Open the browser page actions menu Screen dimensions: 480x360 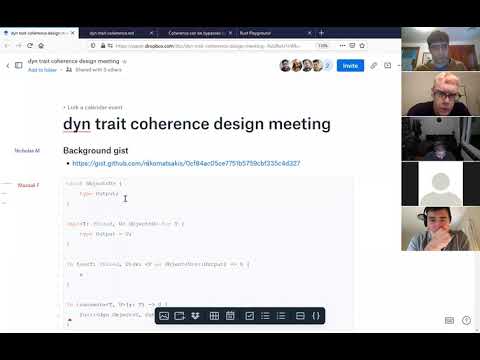pos(342,45)
